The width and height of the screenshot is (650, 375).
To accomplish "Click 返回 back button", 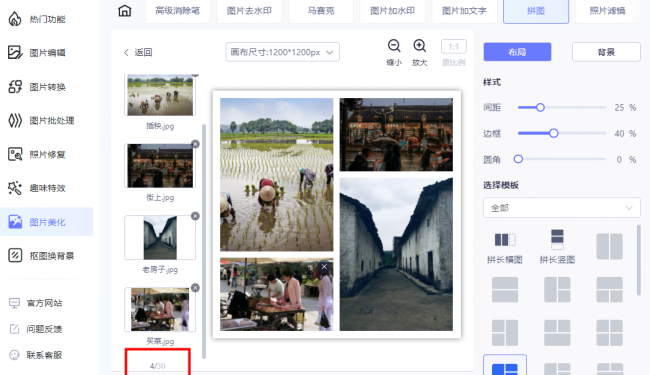I will (x=138, y=52).
